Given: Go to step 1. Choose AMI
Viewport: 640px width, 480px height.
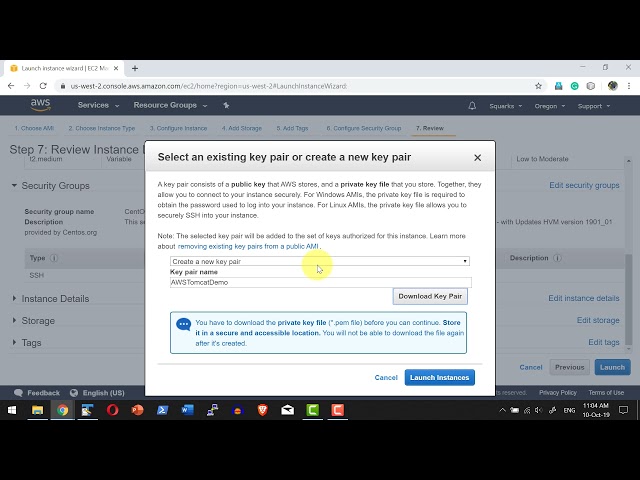Looking at the screenshot, I should (x=34, y=128).
